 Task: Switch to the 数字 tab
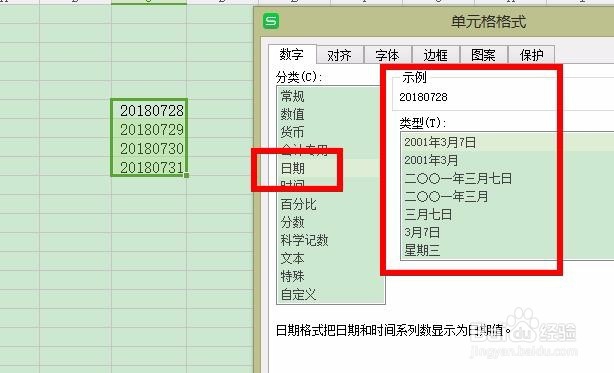coord(292,54)
